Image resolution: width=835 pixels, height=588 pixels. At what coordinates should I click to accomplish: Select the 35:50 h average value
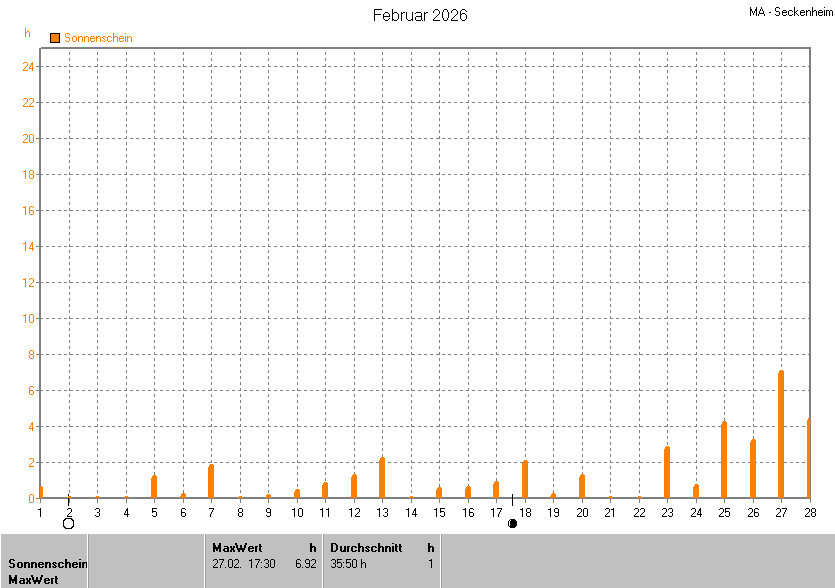pos(349,563)
